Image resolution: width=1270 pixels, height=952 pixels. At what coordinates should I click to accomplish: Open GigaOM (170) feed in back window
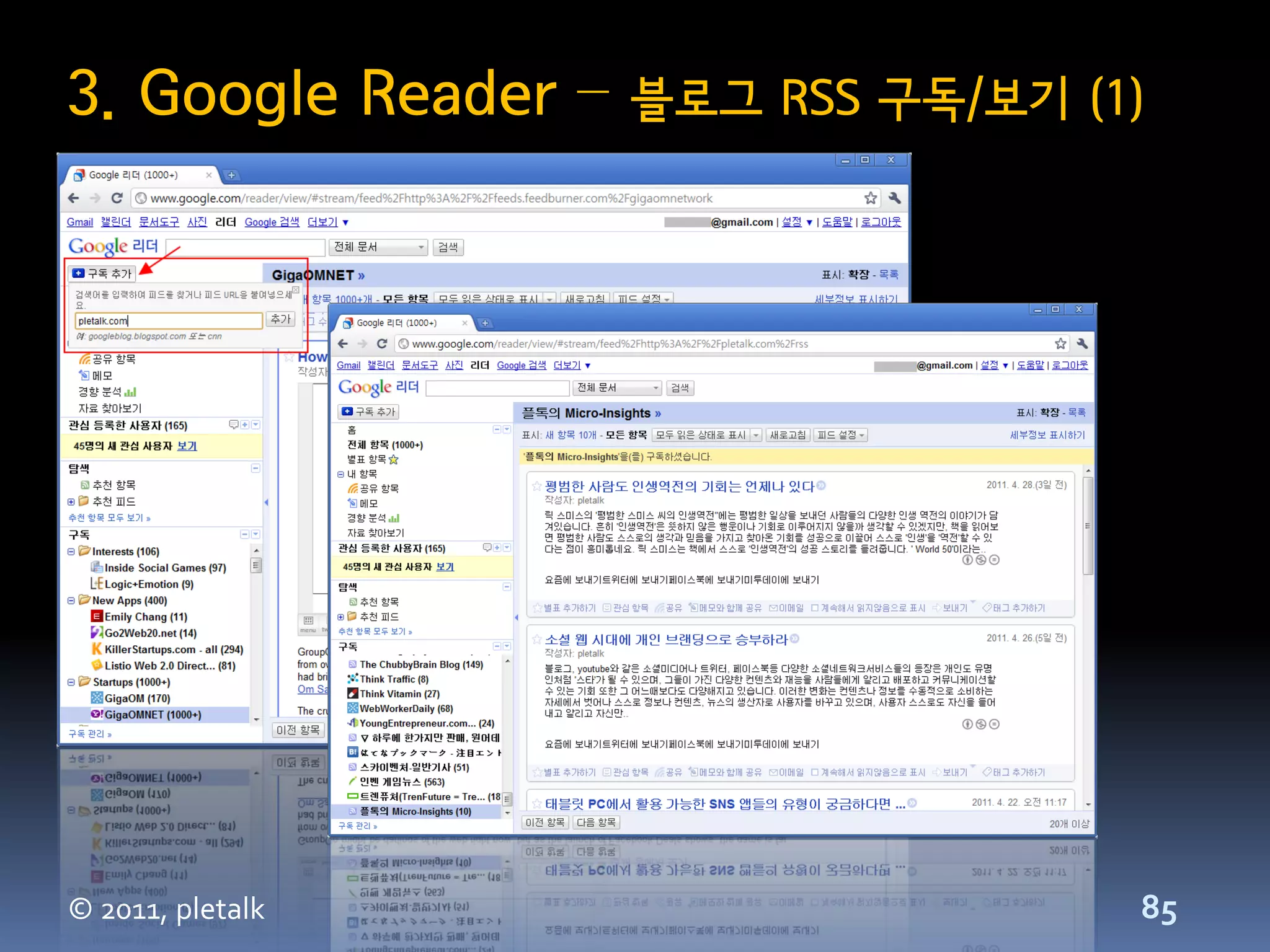[137, 699]
